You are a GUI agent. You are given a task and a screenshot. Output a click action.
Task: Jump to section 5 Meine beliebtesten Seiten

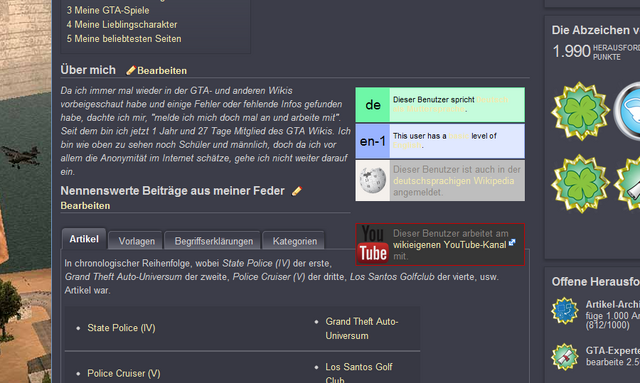click(124, 39)
